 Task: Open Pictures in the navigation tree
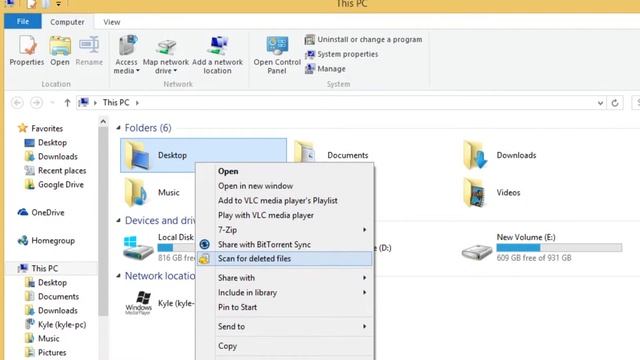[45, 352]
